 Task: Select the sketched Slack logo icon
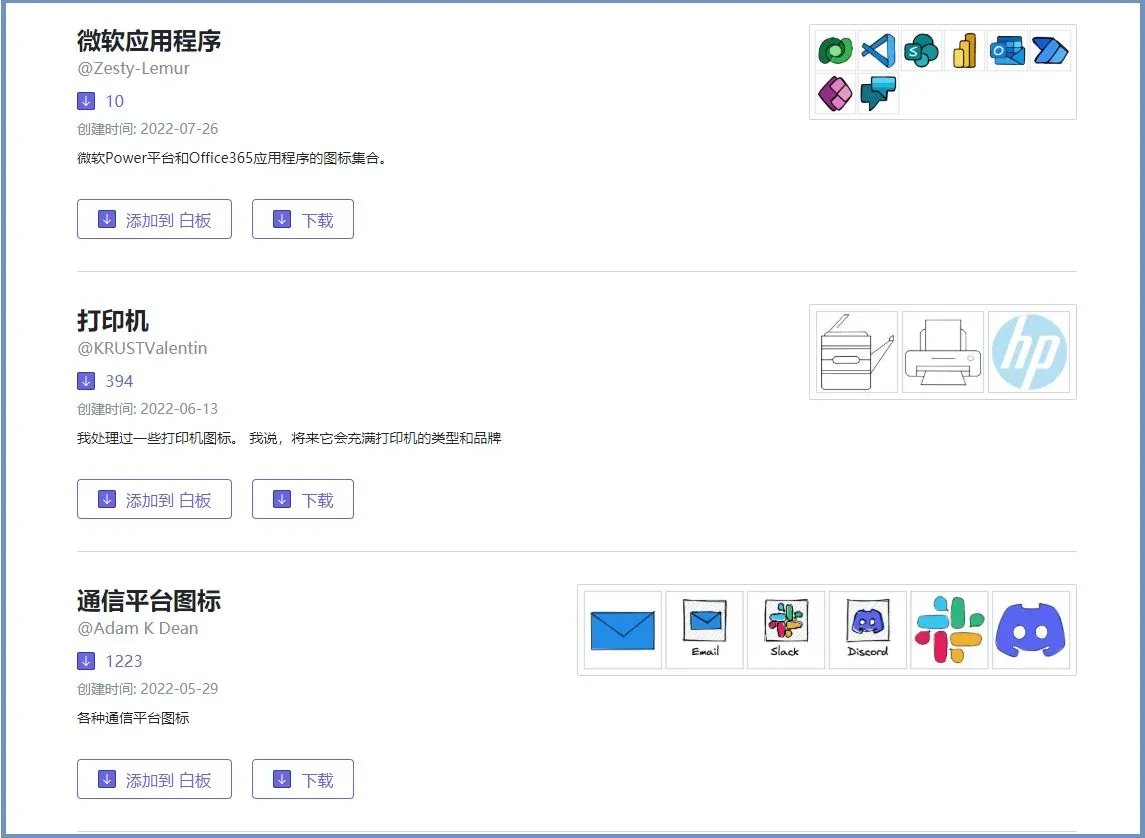(786, 625)
